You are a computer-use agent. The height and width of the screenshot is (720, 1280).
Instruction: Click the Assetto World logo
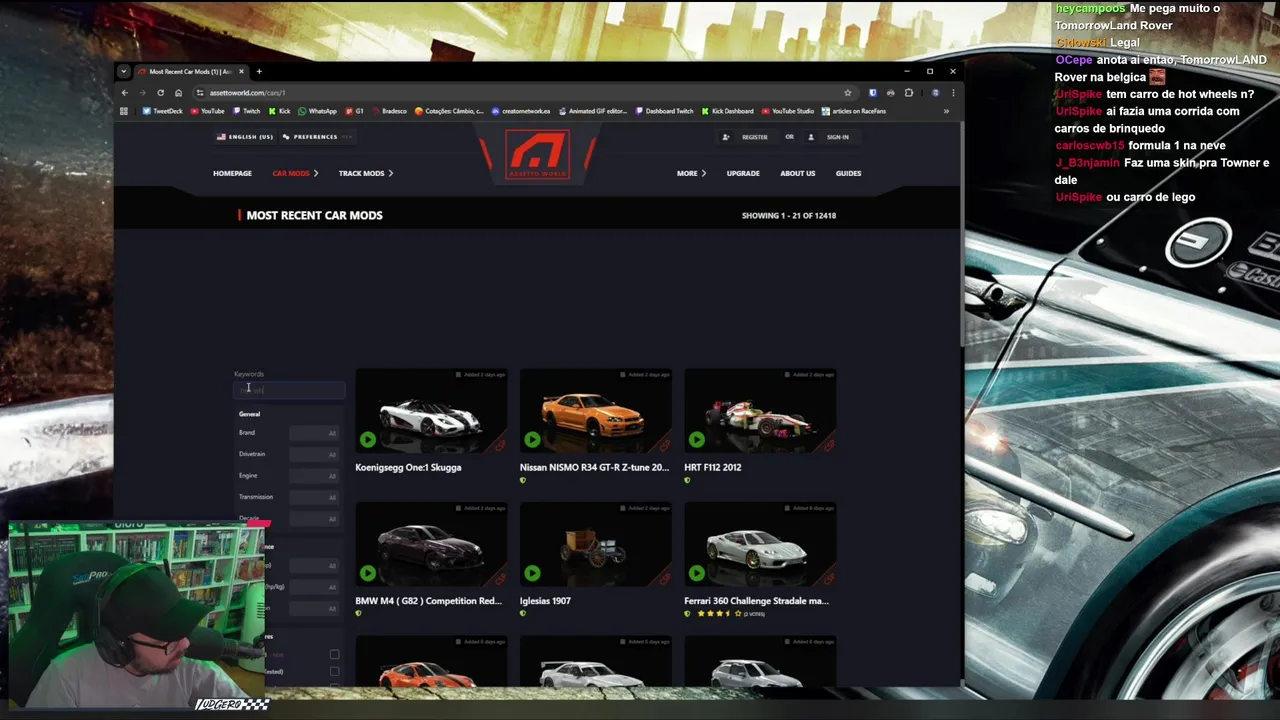[x=538, y=155]
